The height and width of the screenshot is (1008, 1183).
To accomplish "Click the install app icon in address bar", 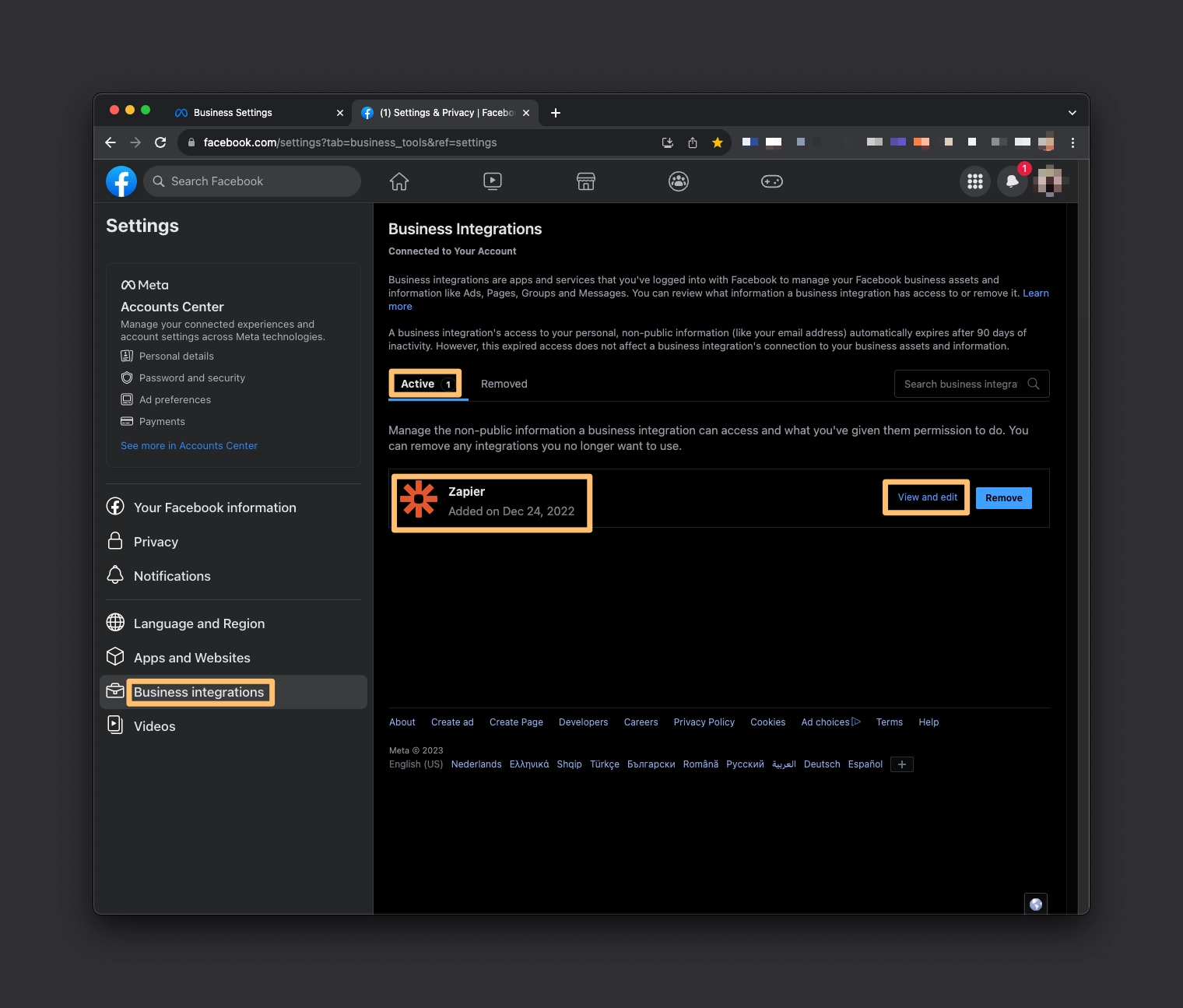I will pyautogui.click(x=668, y=142).
